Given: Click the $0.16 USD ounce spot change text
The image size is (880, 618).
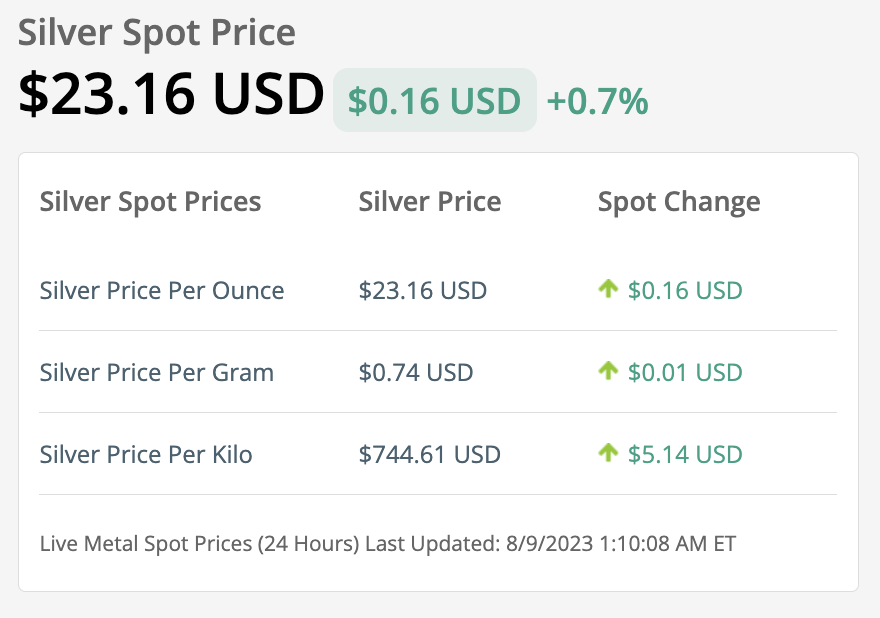Looking at the screenshot, I should coord(685,291).
